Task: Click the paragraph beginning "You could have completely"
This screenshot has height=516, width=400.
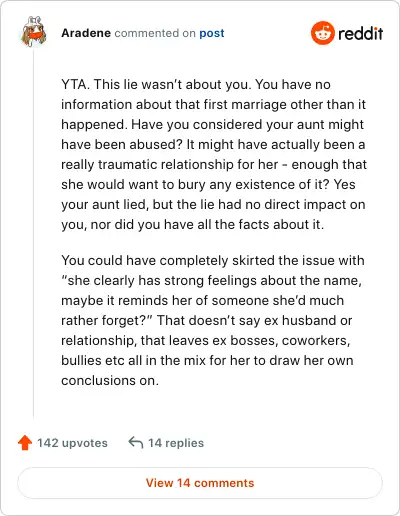Action: pyautogui.click(x=212, y=320)
